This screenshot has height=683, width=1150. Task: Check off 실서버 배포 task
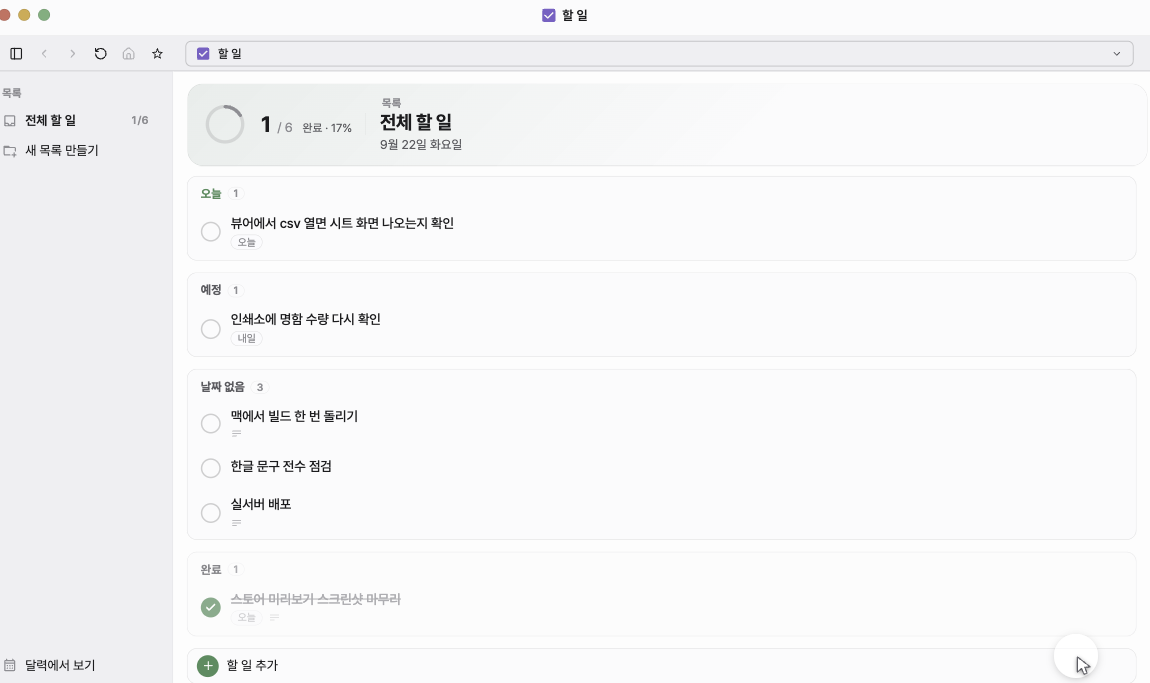pyautogui.click(x=210, y=513)
